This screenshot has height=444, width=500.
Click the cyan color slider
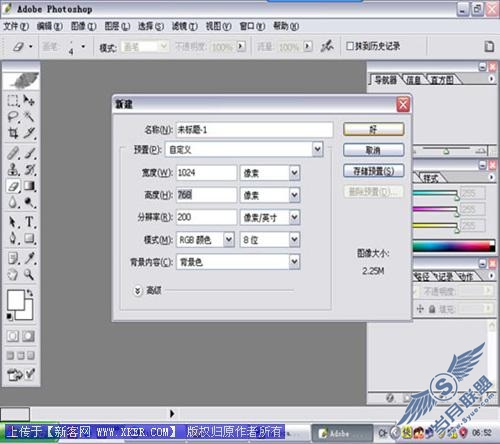click(x=435, y=193)
